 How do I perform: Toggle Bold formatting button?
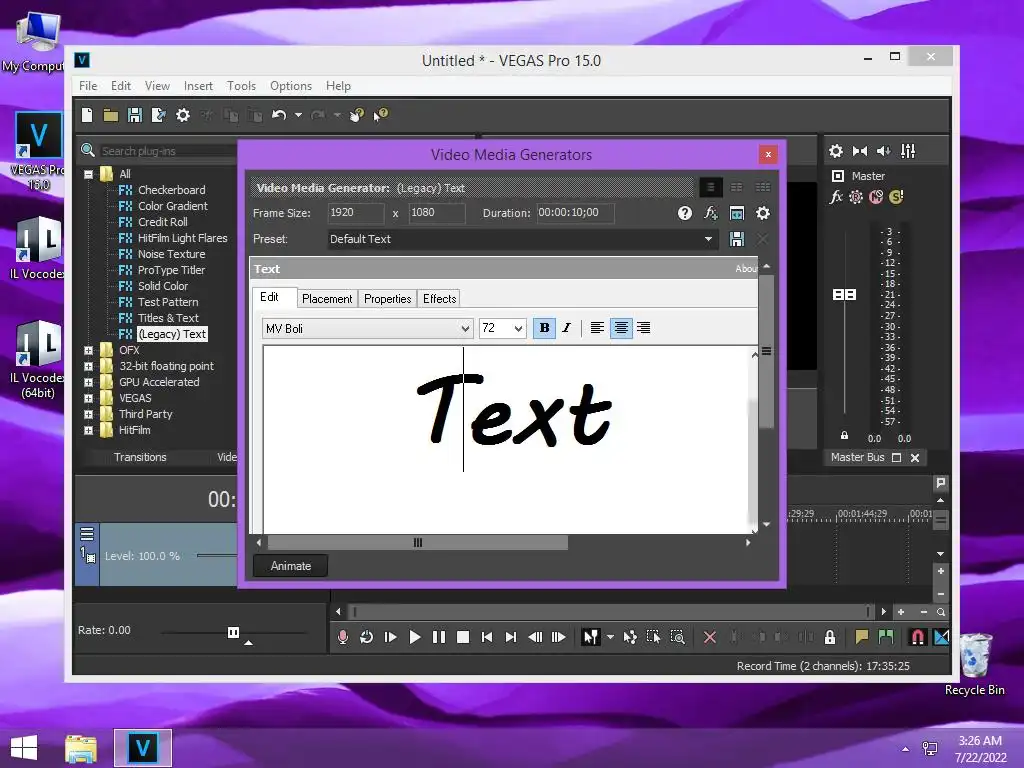click(x=544, y=328)
